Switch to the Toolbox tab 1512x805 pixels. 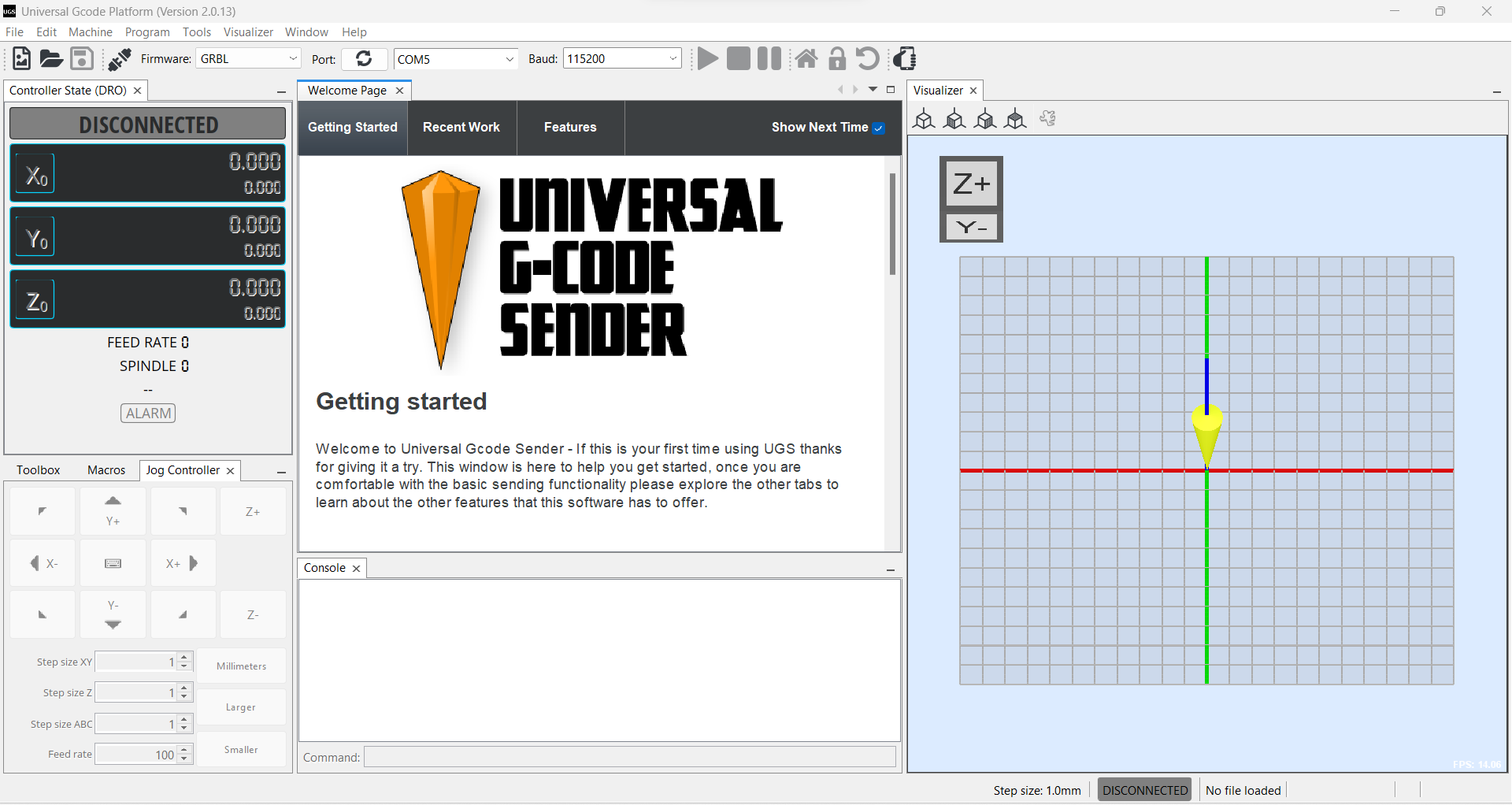click(39, 470)
